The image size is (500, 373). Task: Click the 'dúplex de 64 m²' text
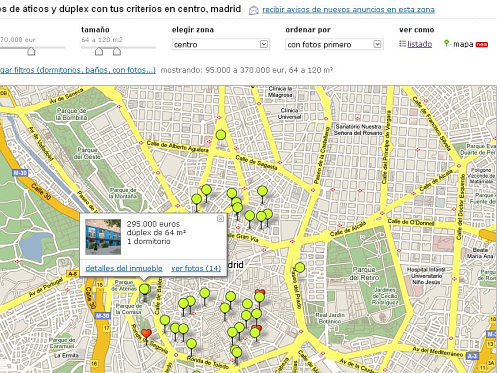pos(156,233)
